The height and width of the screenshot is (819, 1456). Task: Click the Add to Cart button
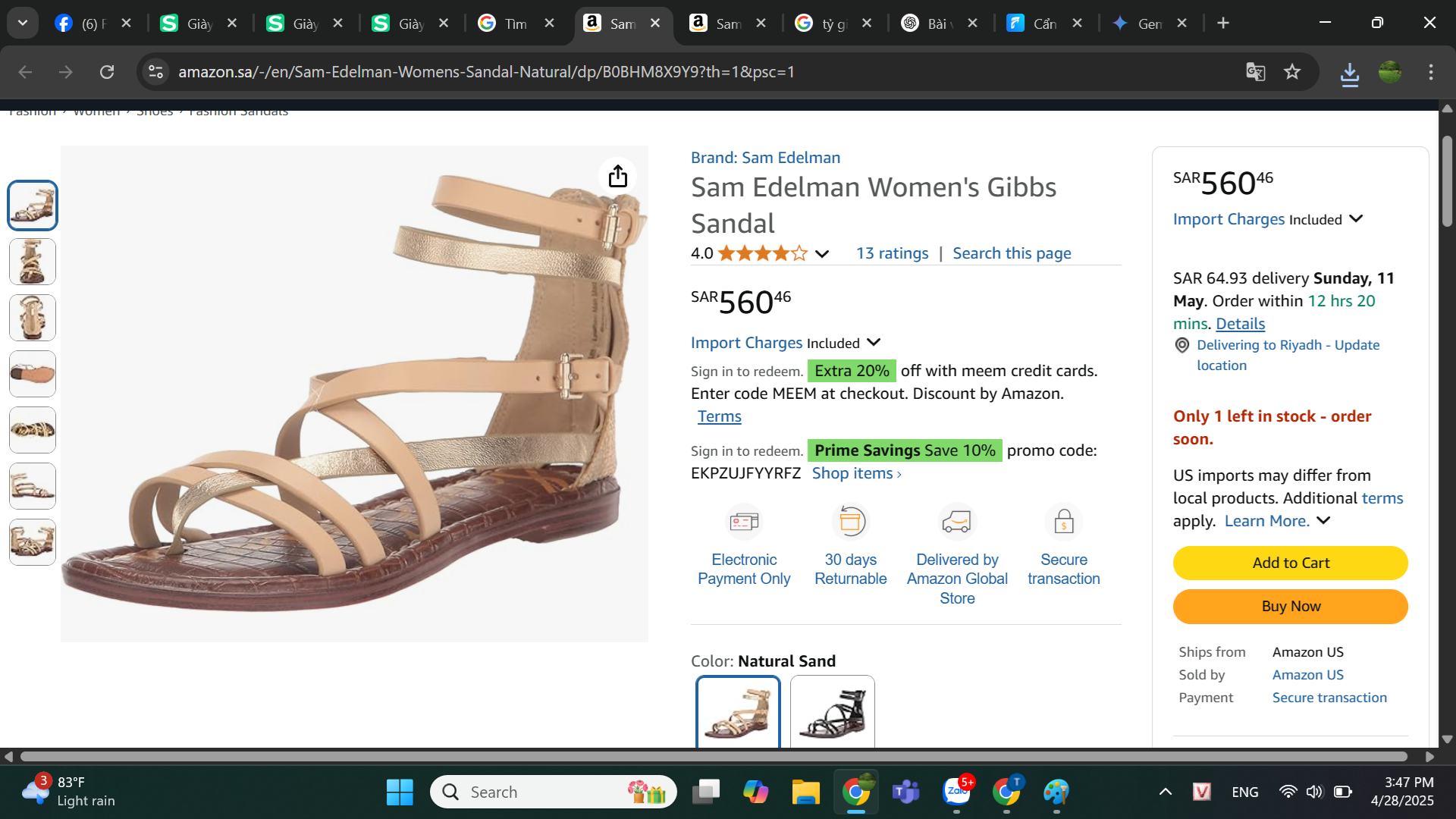coord(1290,563)
